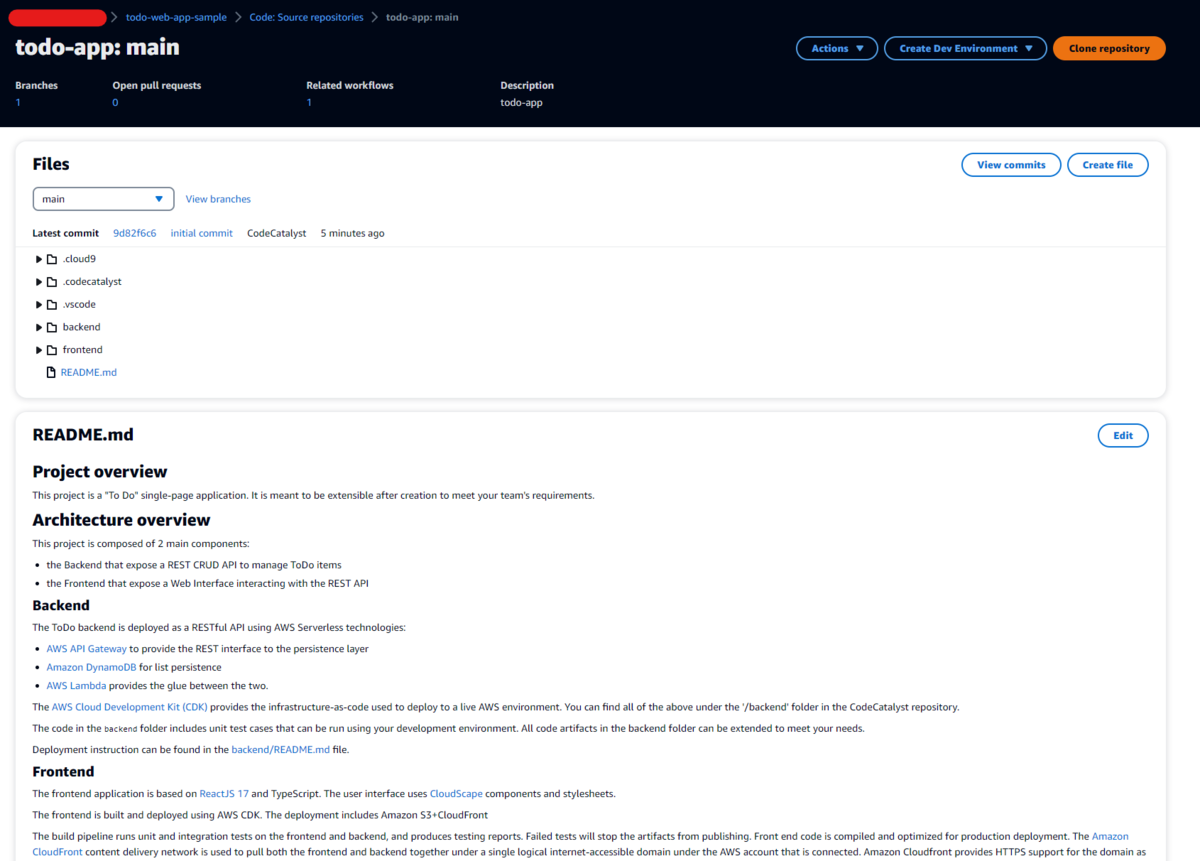Click the .codecatalyst folder name

click(92, 282)
